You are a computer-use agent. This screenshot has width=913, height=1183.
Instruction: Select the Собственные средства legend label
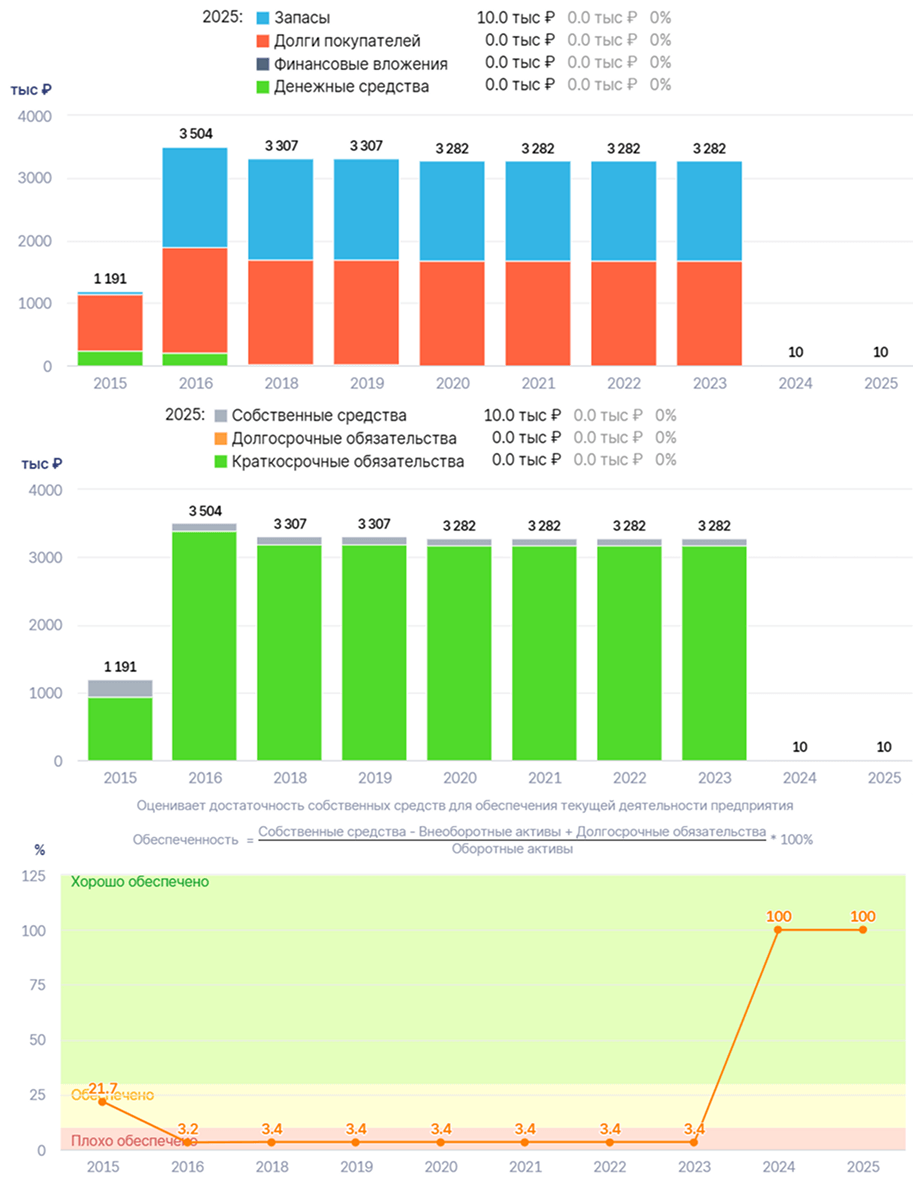(319, 416)
